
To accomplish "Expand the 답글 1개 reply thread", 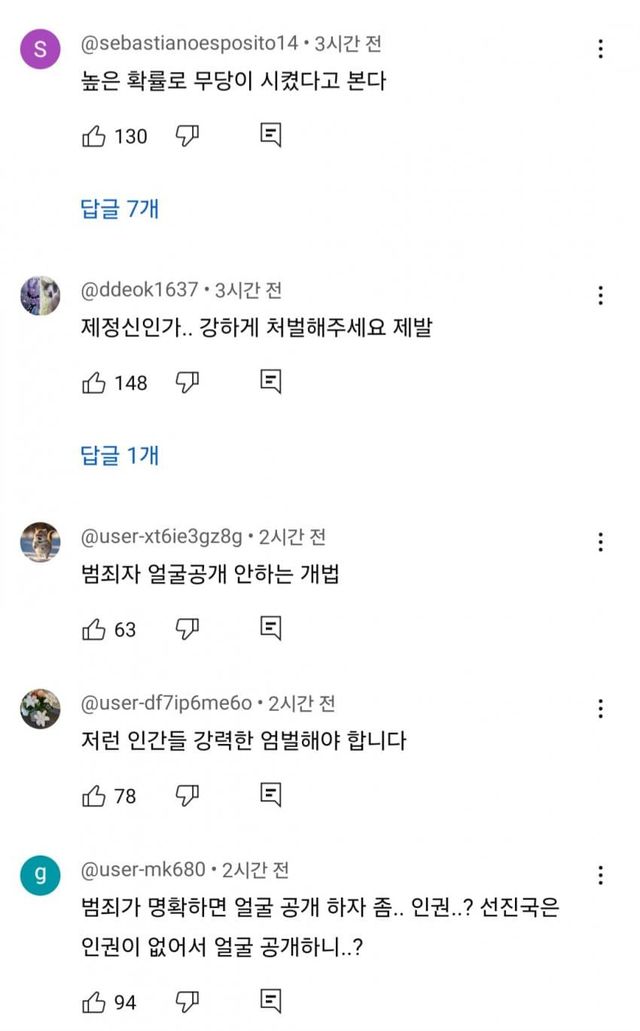I will tap(119, 456).
